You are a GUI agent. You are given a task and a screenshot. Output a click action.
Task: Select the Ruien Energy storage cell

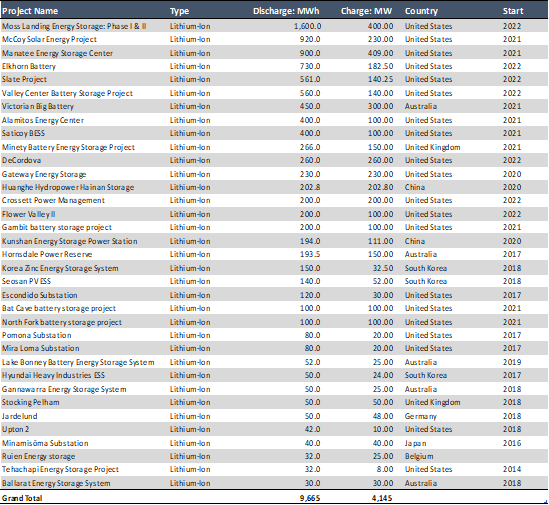pyautogui.click(x=39, y=456)
